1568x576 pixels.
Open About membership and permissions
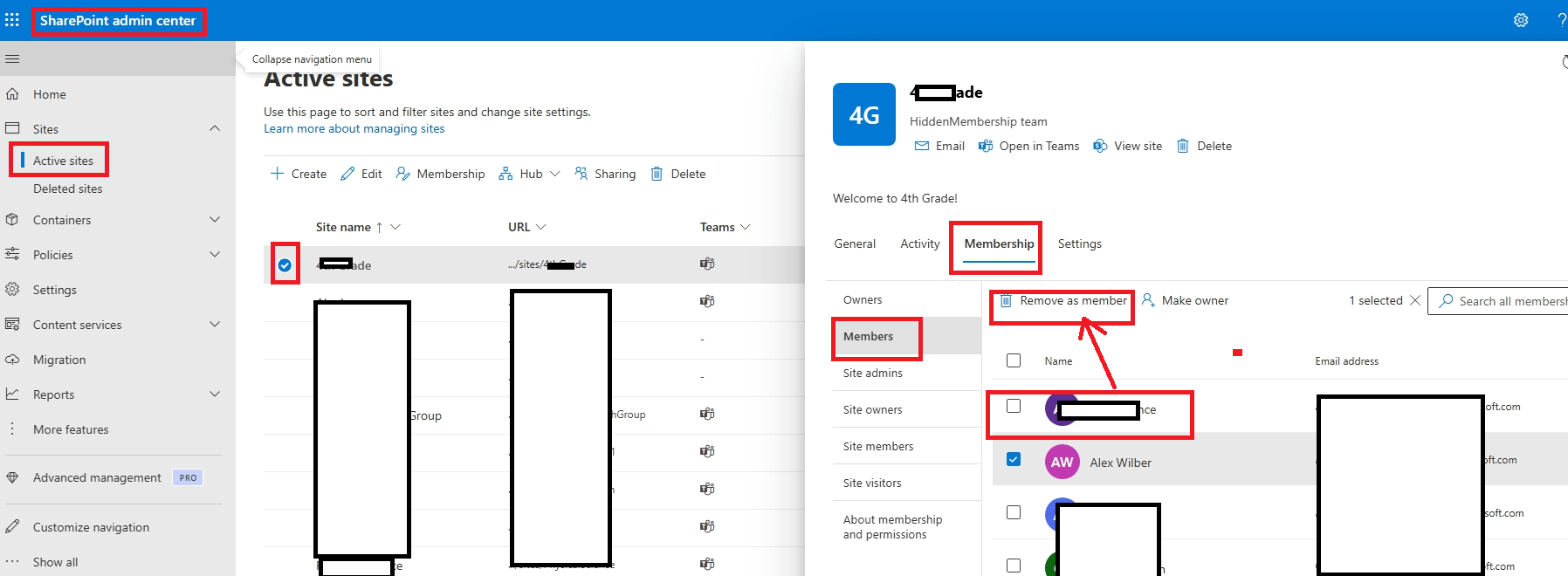892,526
